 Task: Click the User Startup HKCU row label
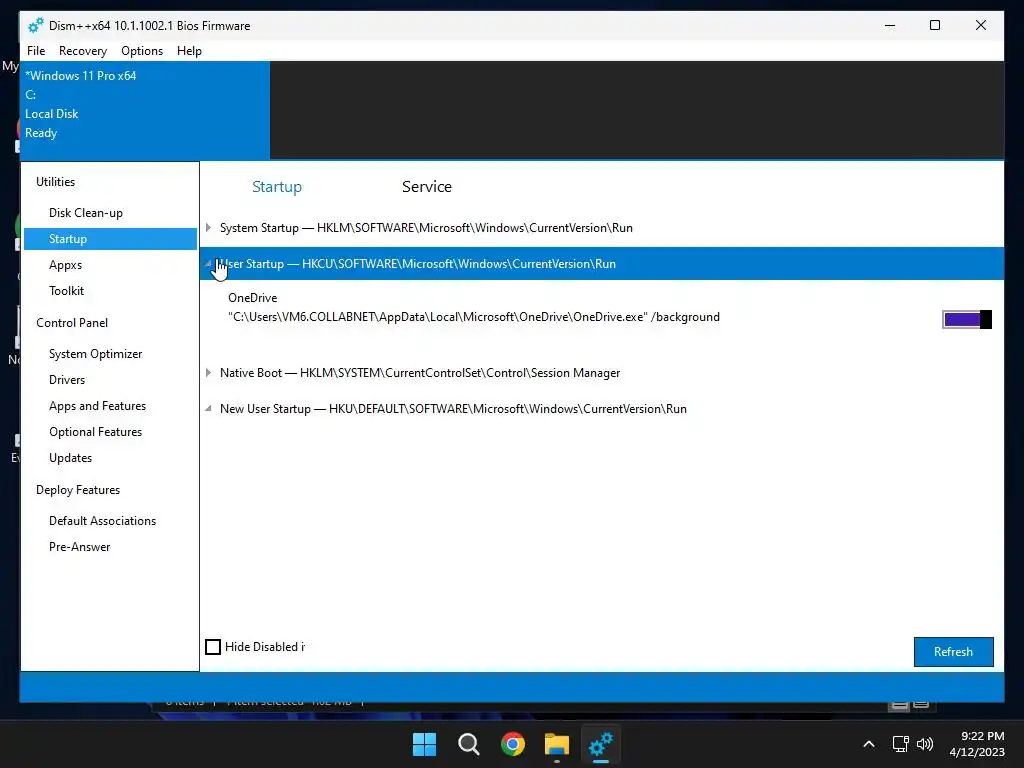[418, 264]
